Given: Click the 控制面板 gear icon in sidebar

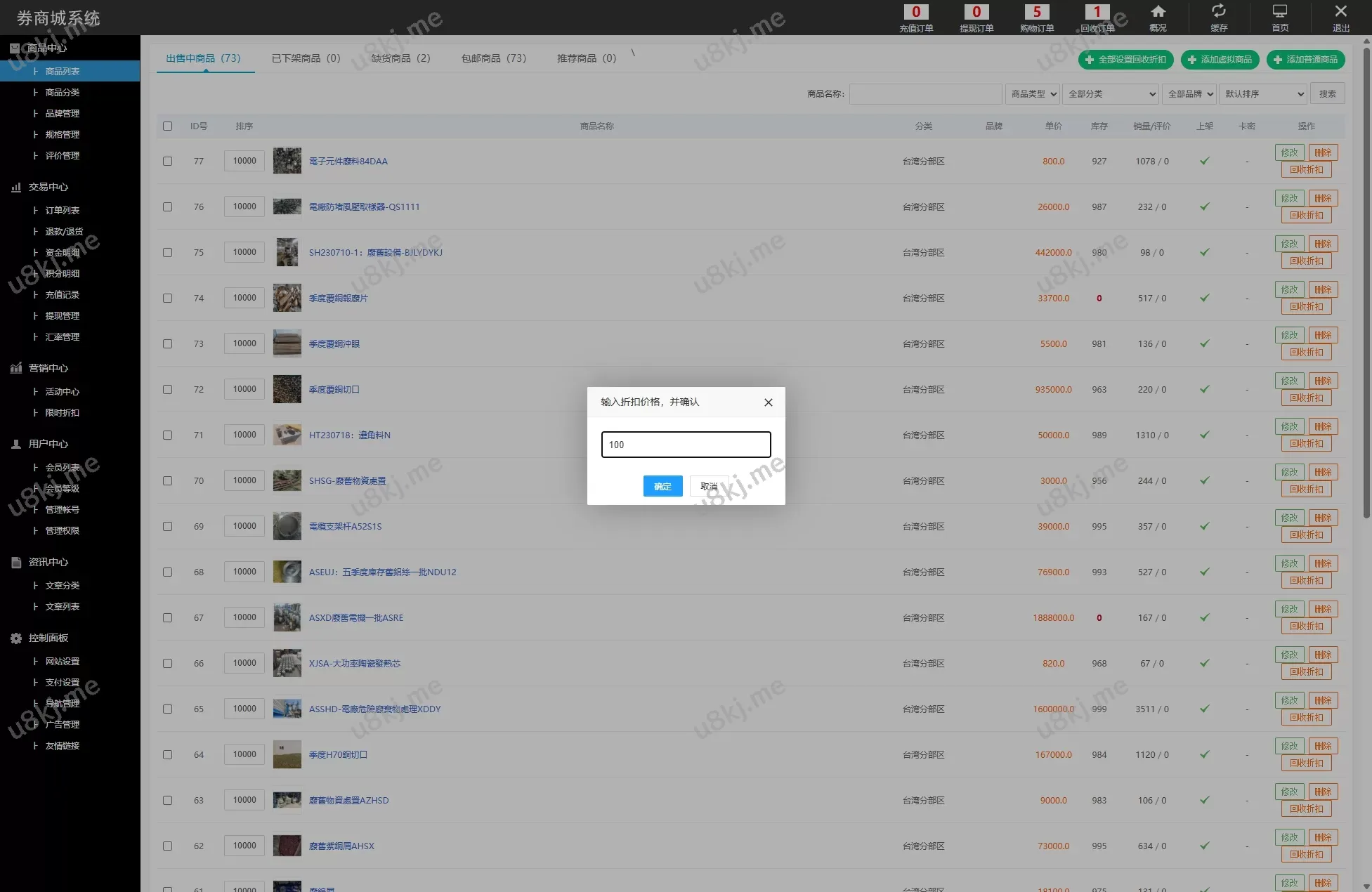Looking at the screenshot, I should pyautogui.click(x=16, y=638).
